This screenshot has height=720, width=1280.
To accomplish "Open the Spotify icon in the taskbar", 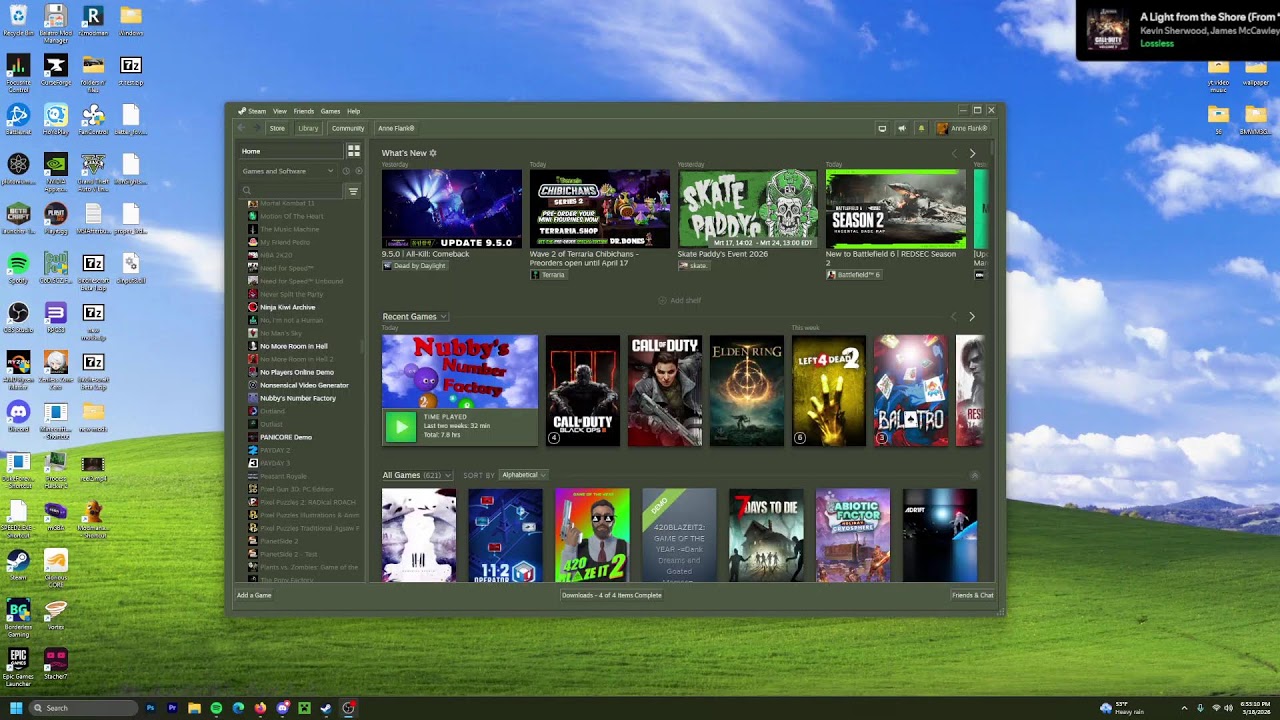I will pyautogui.click(x=216, y=708).
